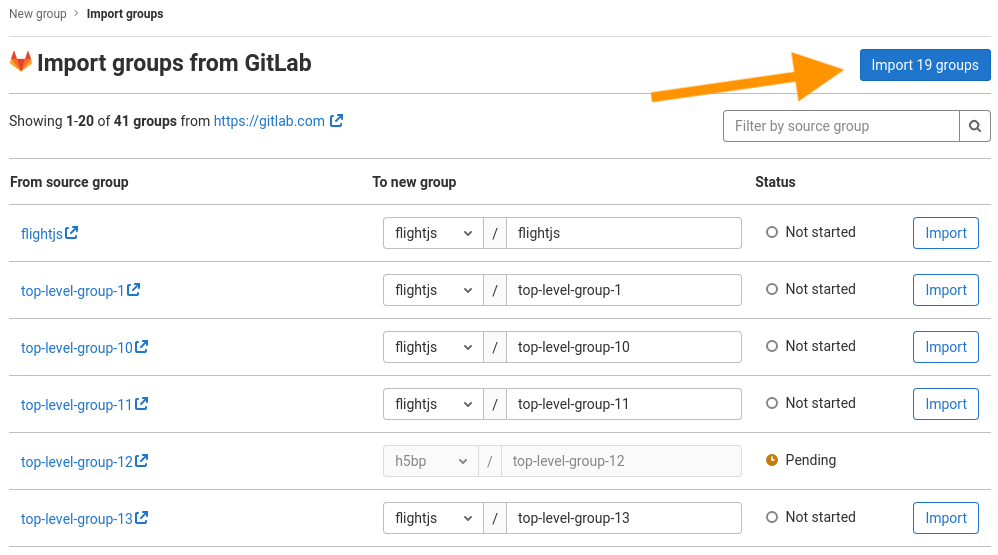998x555 pixels.
Task: Select Import groups breadcrumb item
Action: (125, 14)
